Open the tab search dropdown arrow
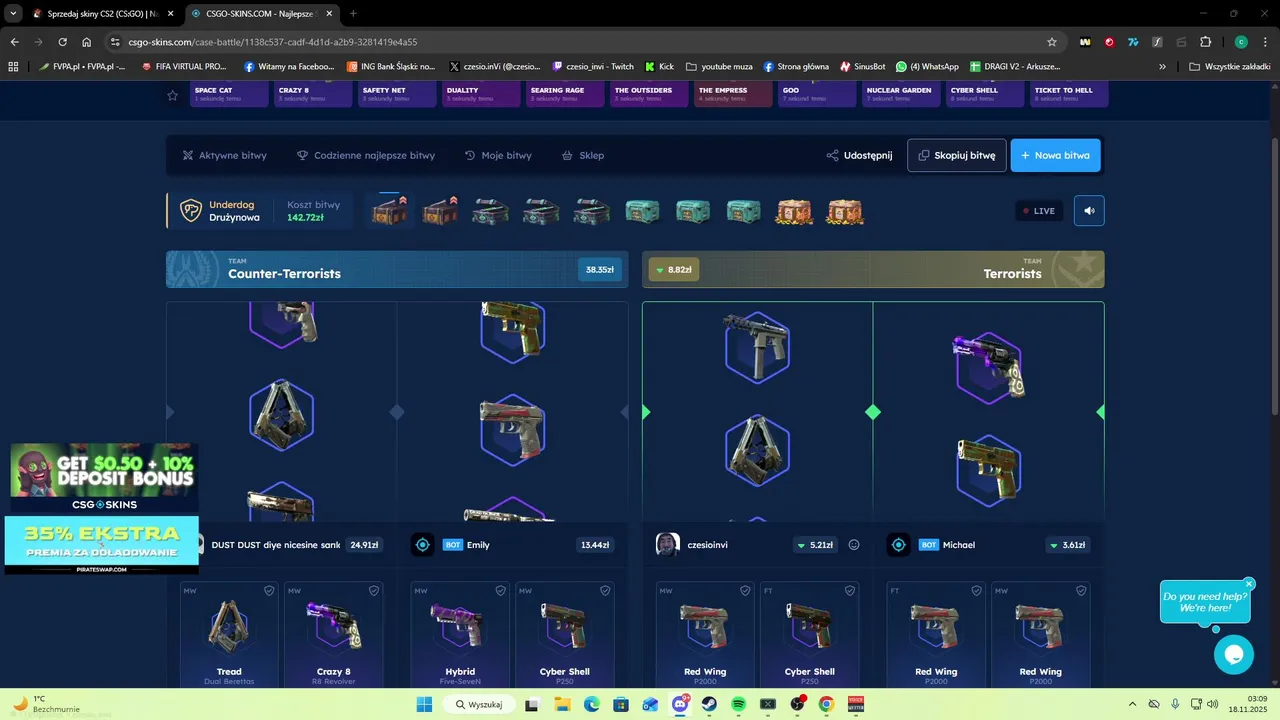Screen dimensions: 1280x720 (14, 14)
